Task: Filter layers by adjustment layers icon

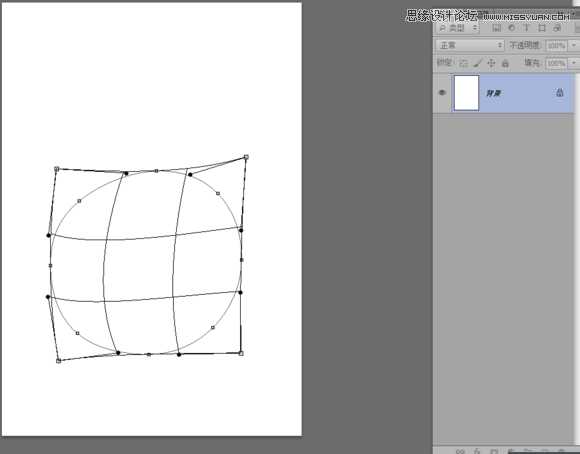Action: click(x=512, y=28)
